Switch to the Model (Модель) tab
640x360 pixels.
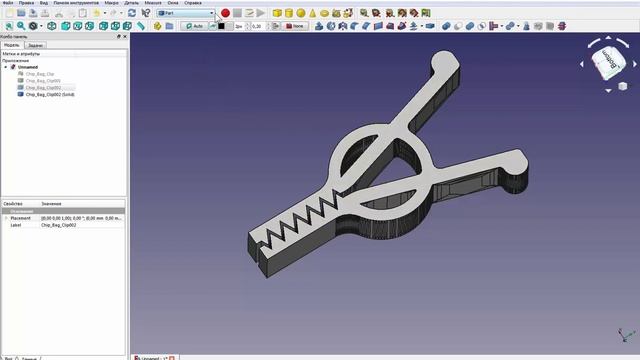12,45
